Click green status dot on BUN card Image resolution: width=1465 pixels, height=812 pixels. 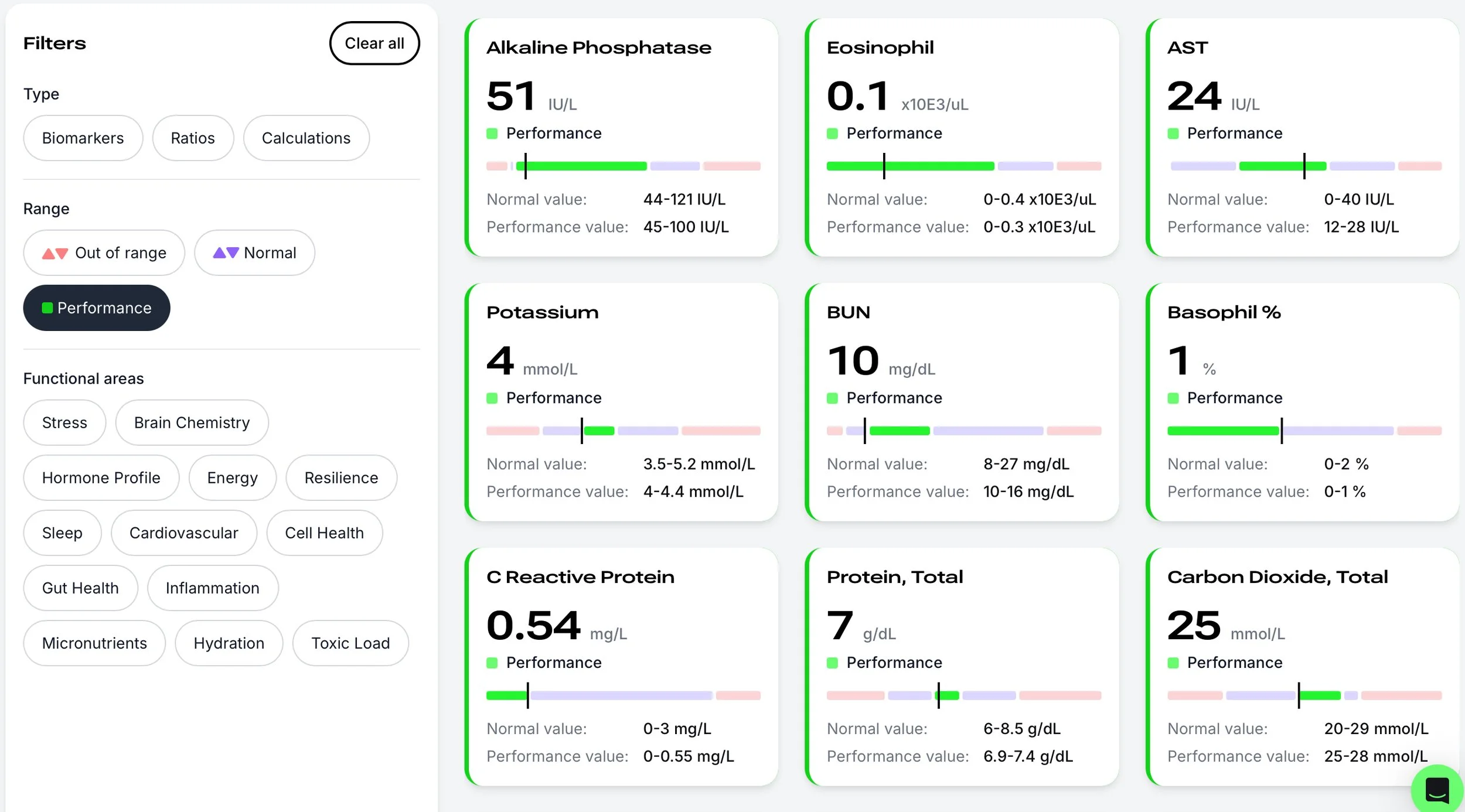point(832,398)
